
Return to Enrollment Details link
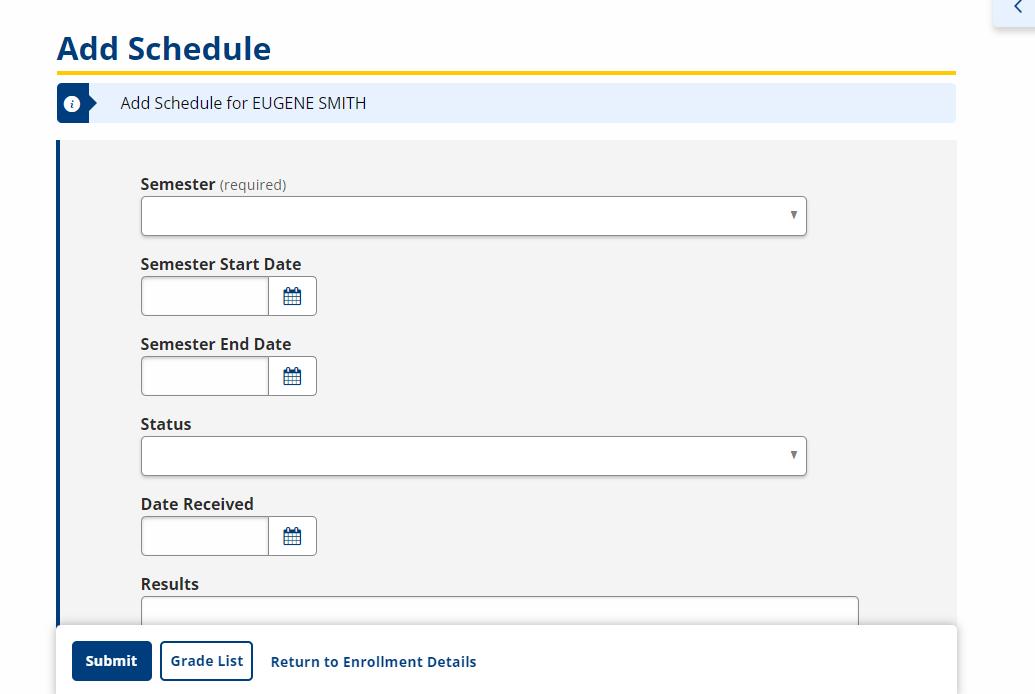(374, 662)
